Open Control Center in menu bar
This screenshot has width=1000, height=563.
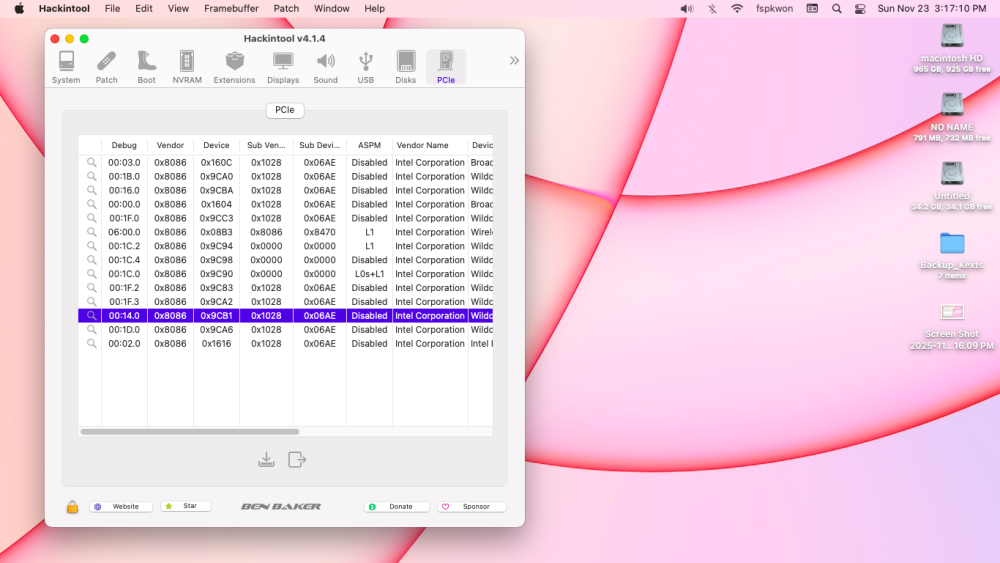coord(860,9)
